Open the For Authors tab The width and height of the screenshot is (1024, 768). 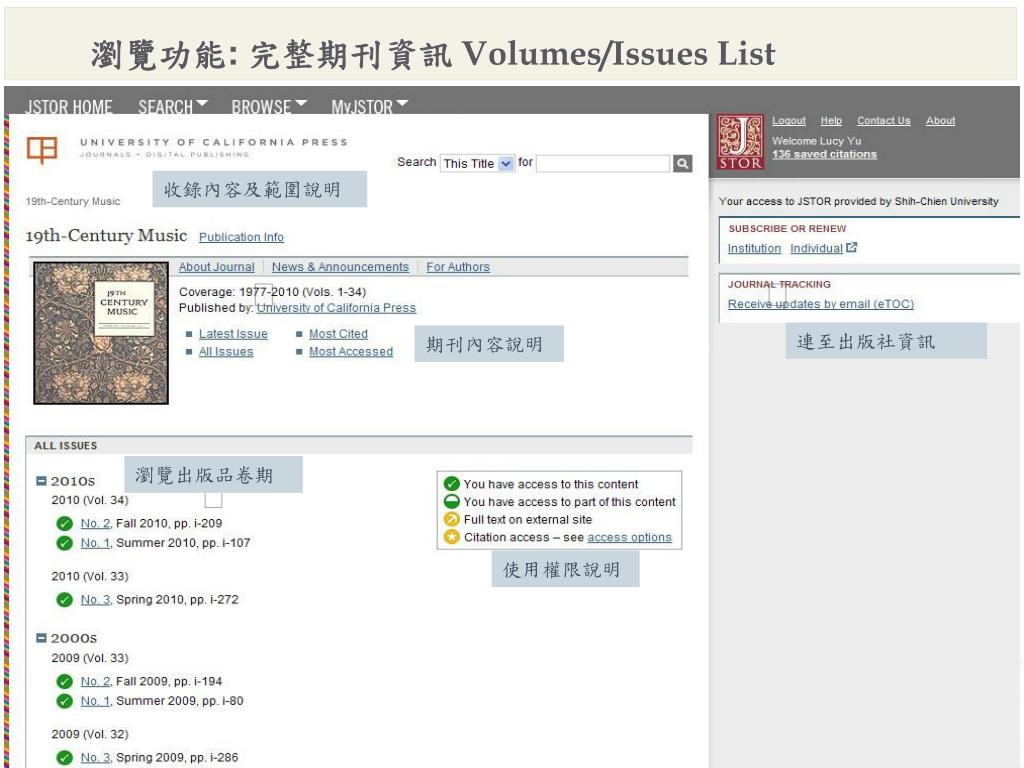click(x=458, y=266)
